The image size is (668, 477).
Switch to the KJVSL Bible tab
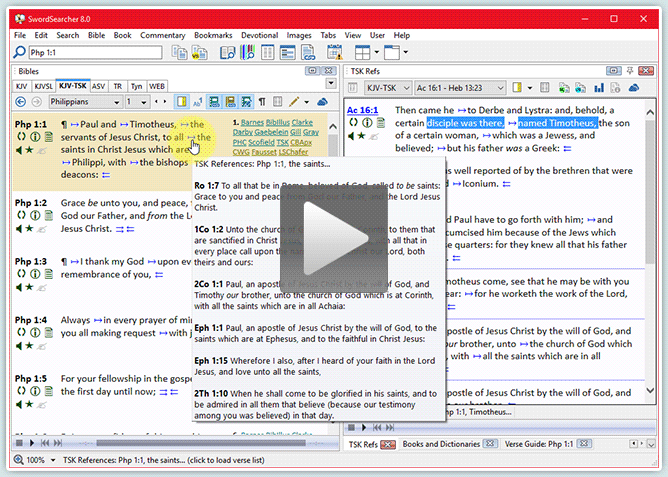point(43,86)
